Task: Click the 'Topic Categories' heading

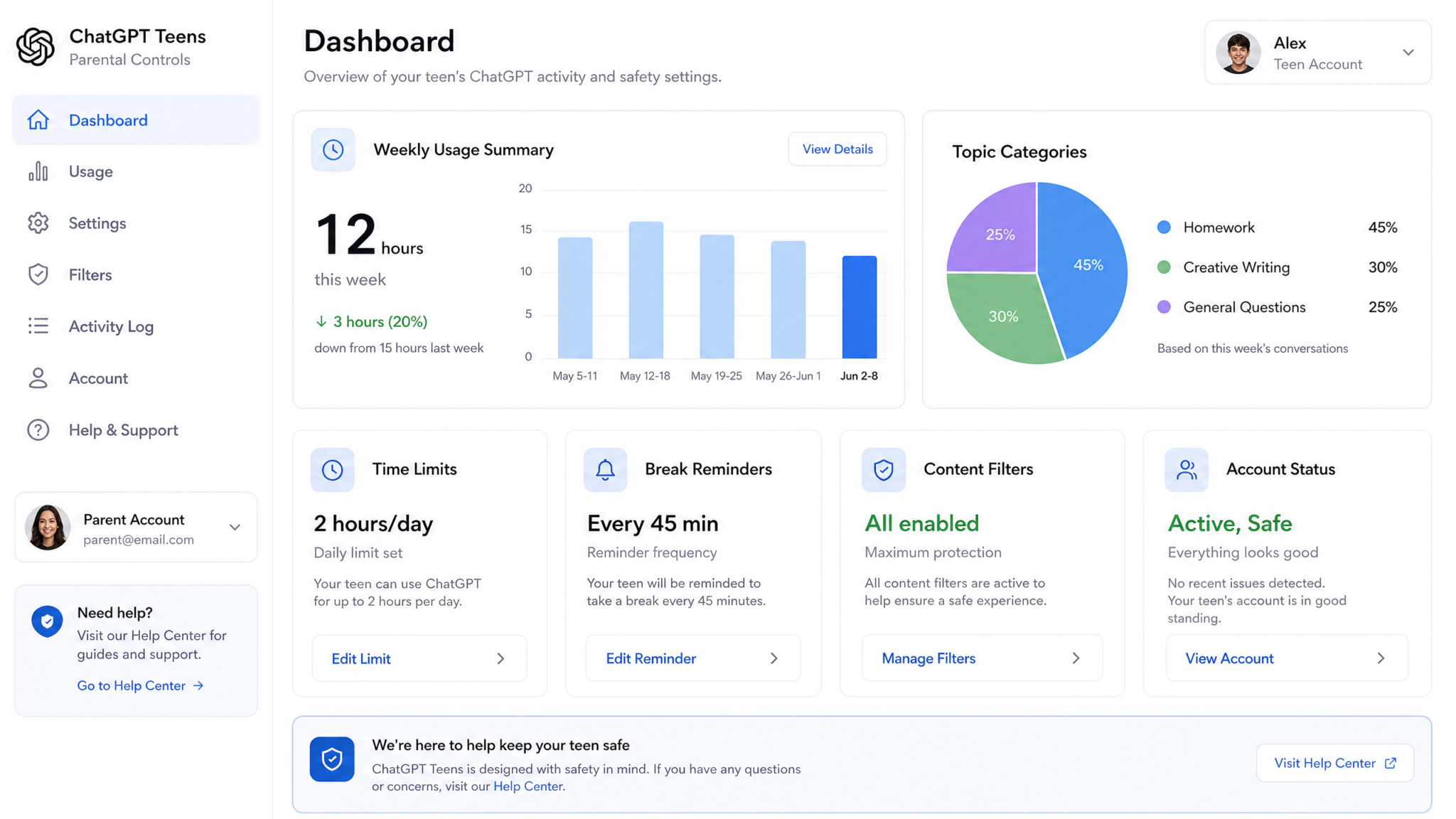Action: click(1019, 152)
